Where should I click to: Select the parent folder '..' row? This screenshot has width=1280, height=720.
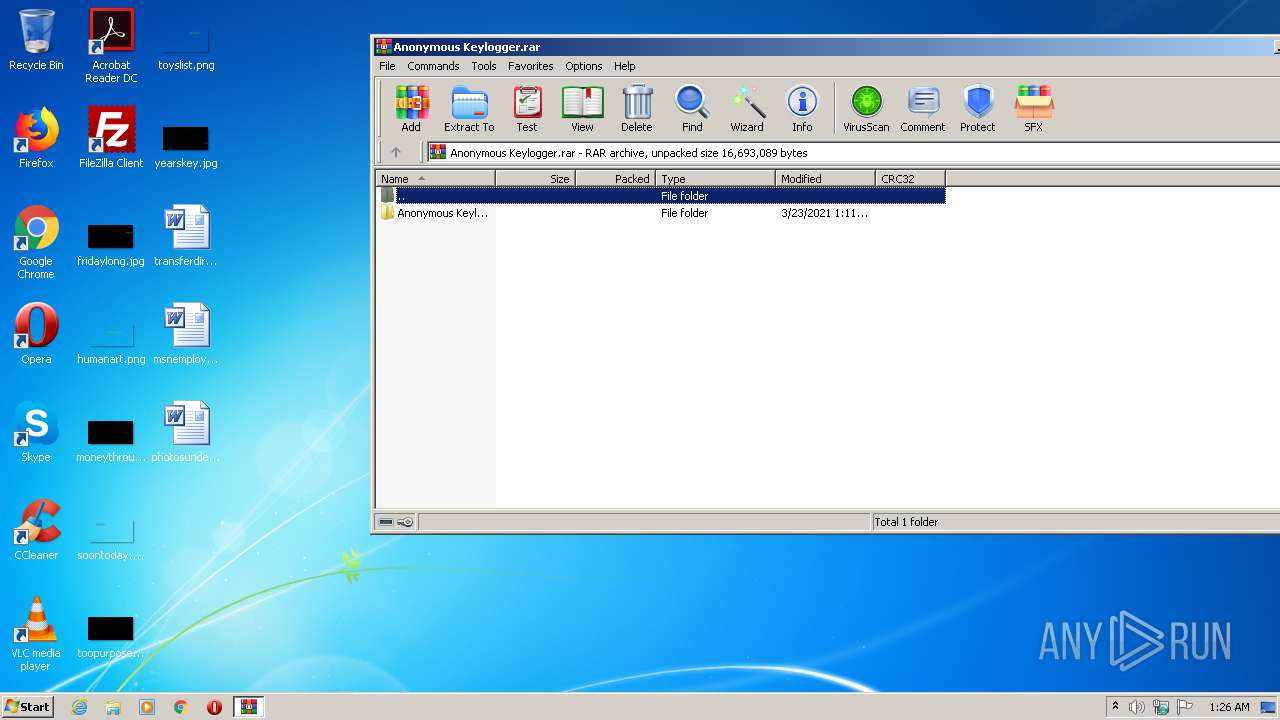click(661, 196)
